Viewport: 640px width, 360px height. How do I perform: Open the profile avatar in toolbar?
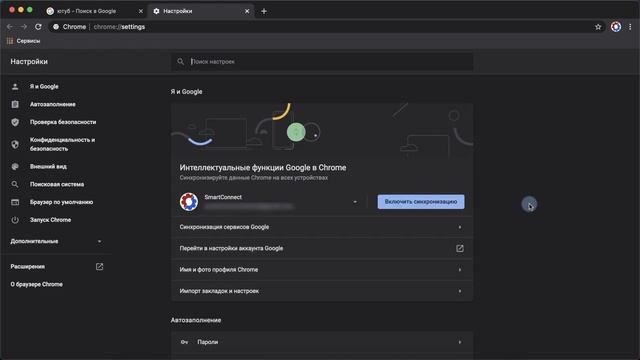tap(616, 27)
